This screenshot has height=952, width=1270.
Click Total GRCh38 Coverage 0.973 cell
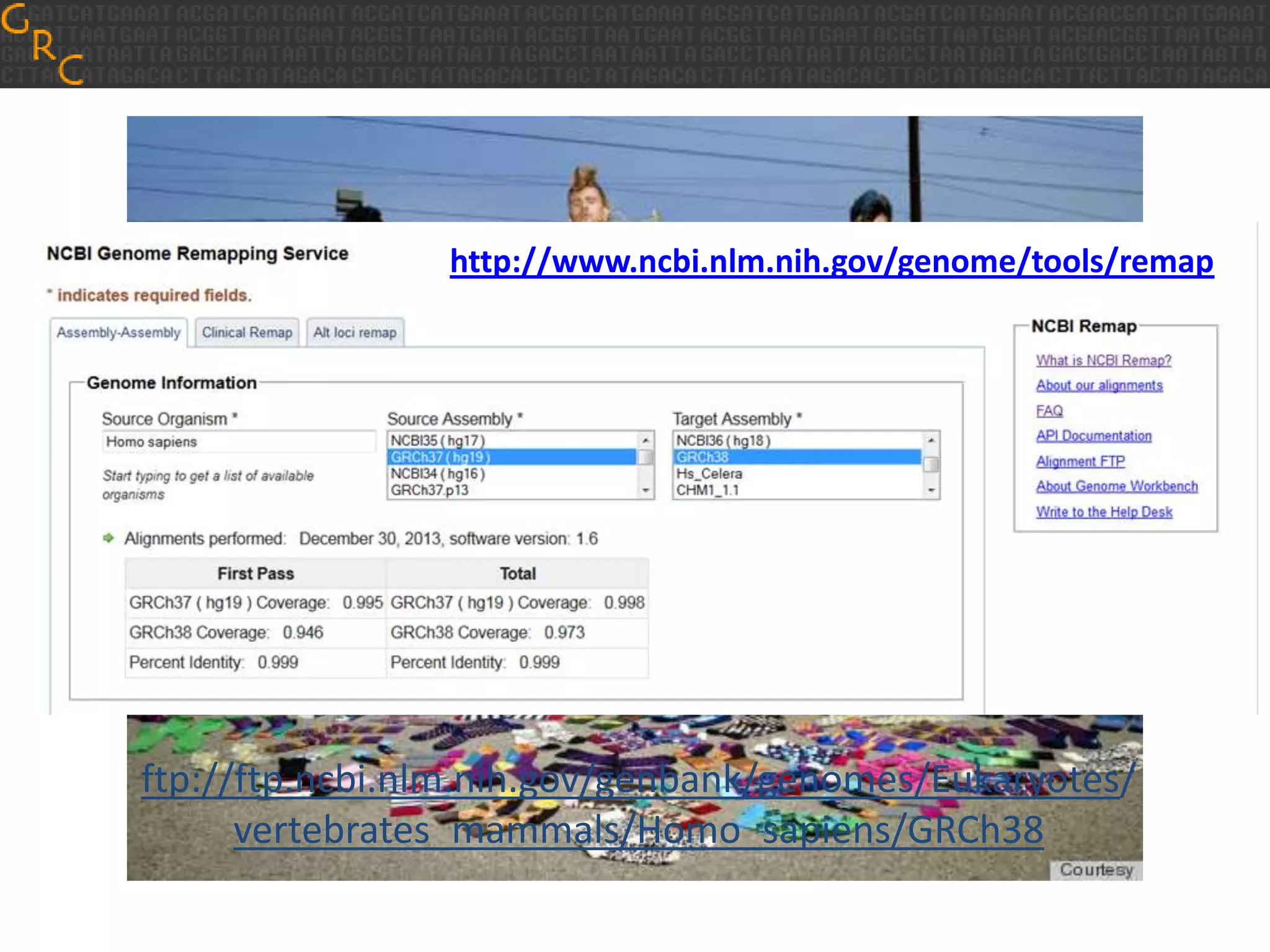[x=518, y=633]
